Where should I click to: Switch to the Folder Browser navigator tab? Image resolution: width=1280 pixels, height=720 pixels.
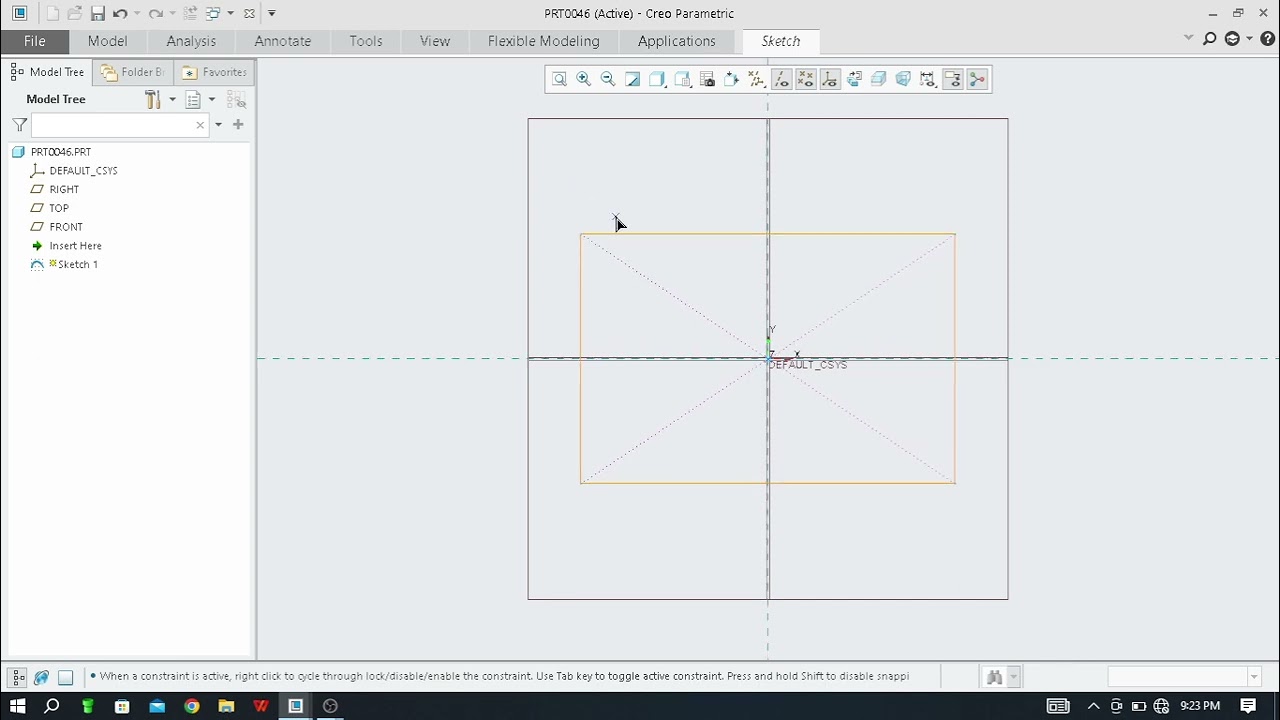(x=132, y=72)
